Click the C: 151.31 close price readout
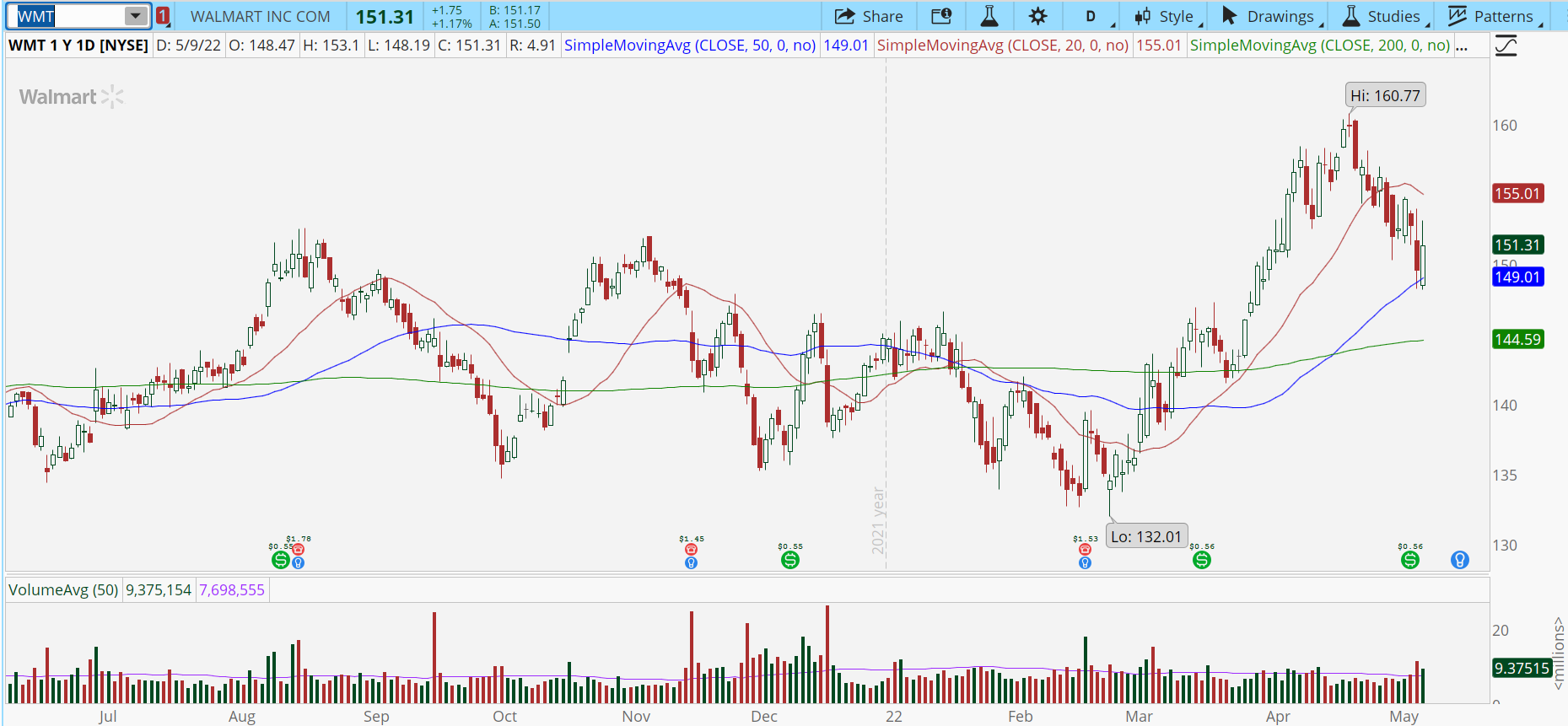Image resolution: width=1568 pixels, height=726 pixels. click(x=470, y=46)
